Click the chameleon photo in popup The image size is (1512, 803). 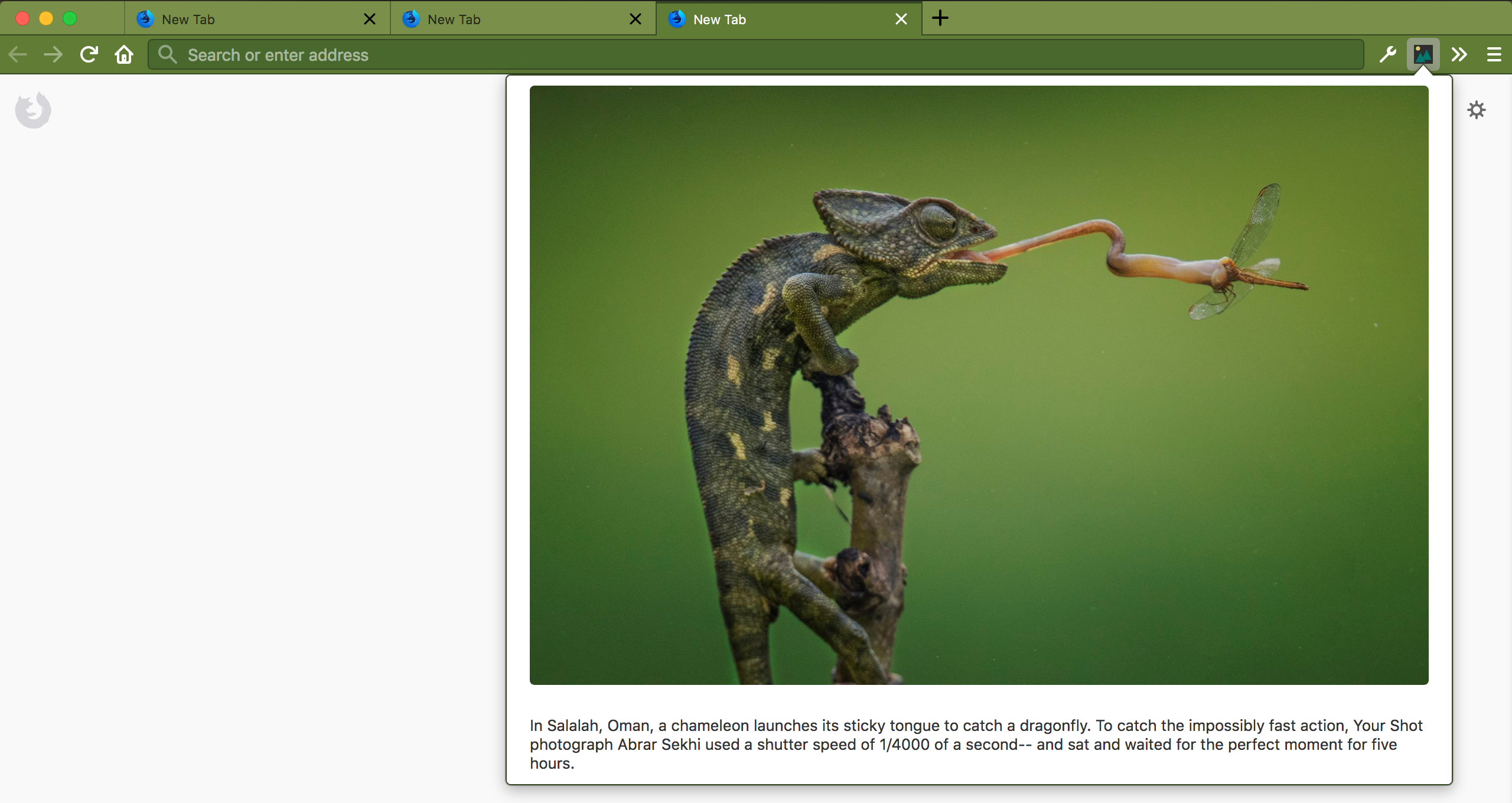coord(979,385)
